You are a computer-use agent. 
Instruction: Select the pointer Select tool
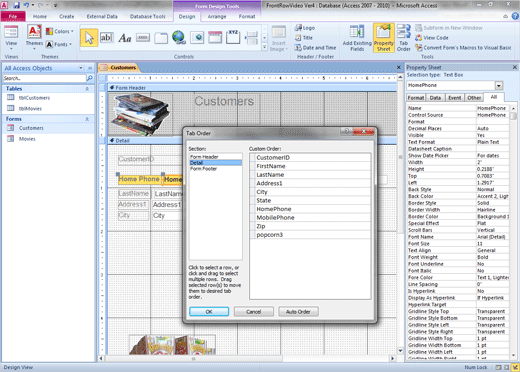89,38
